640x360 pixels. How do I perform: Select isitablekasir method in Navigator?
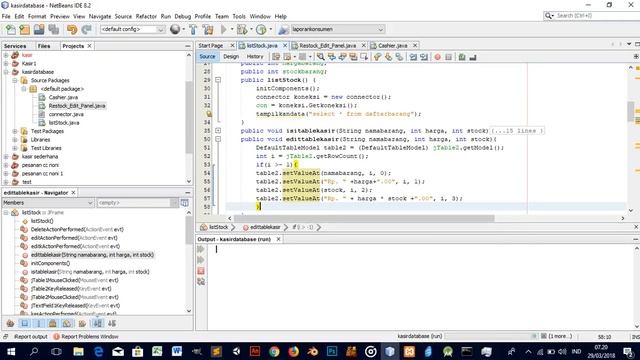(x=90, y=272)
